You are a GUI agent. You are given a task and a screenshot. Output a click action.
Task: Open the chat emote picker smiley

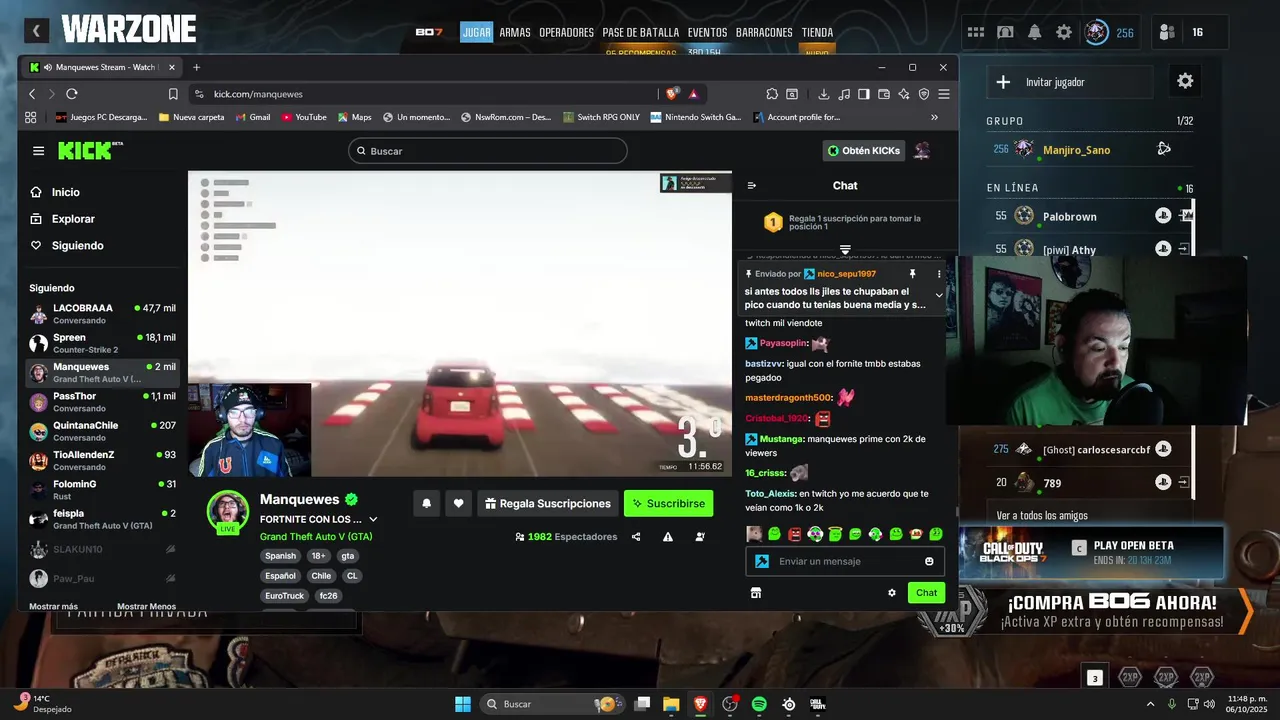(x=929, y=561)
